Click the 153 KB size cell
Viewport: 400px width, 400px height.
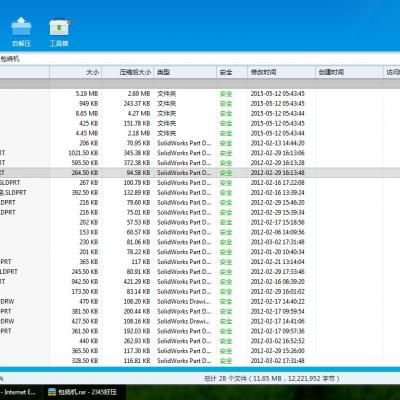coord(89,232)
